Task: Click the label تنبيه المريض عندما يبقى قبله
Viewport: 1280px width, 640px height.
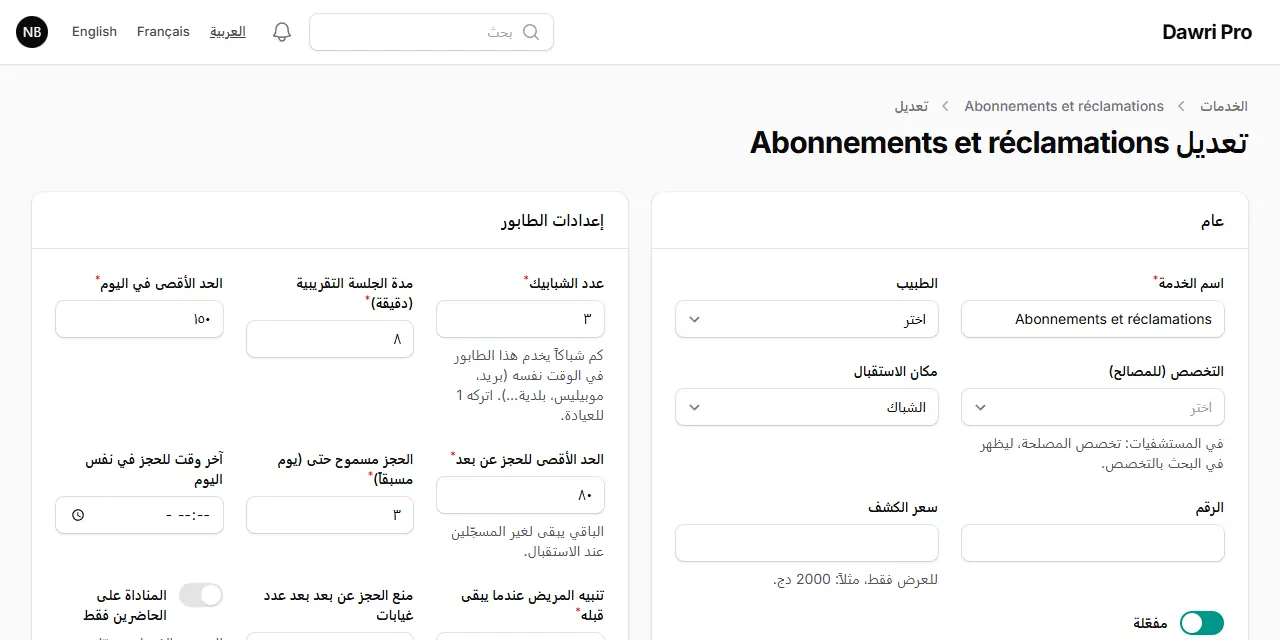Action: pyautogui.click(x=533, y=605)
